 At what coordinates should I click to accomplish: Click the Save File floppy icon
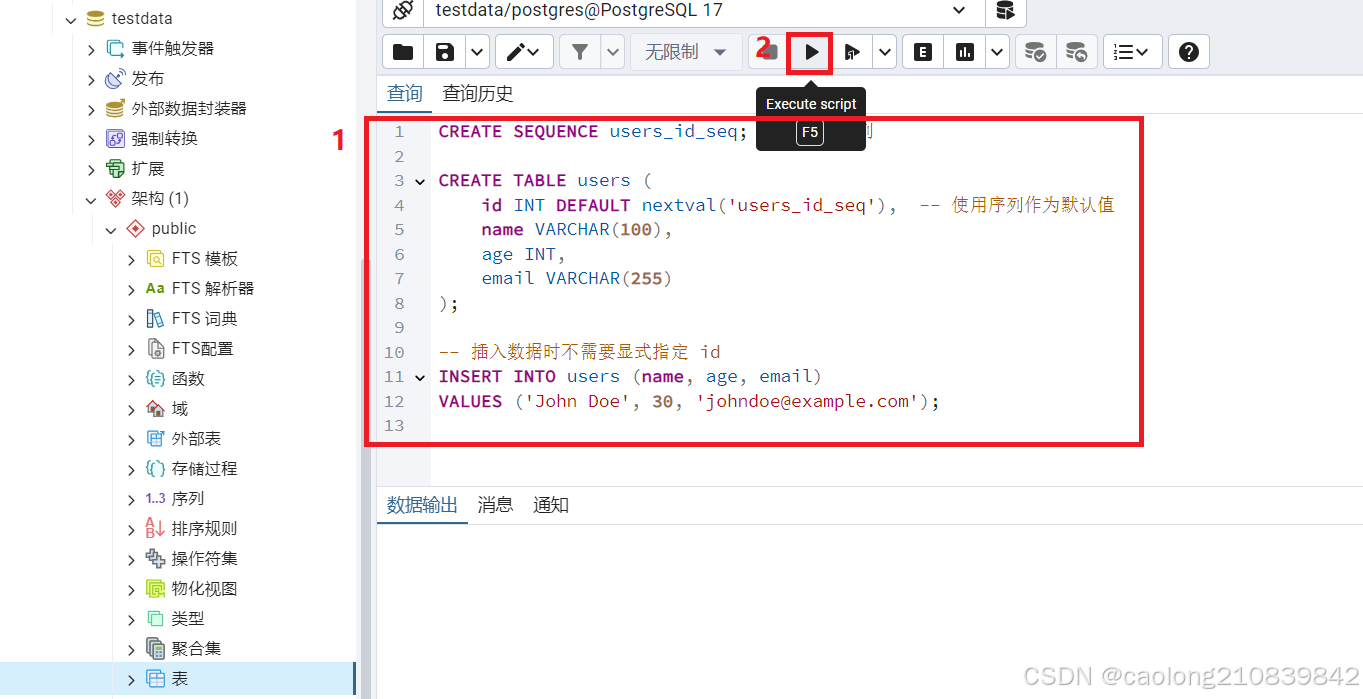pos(445,52)
